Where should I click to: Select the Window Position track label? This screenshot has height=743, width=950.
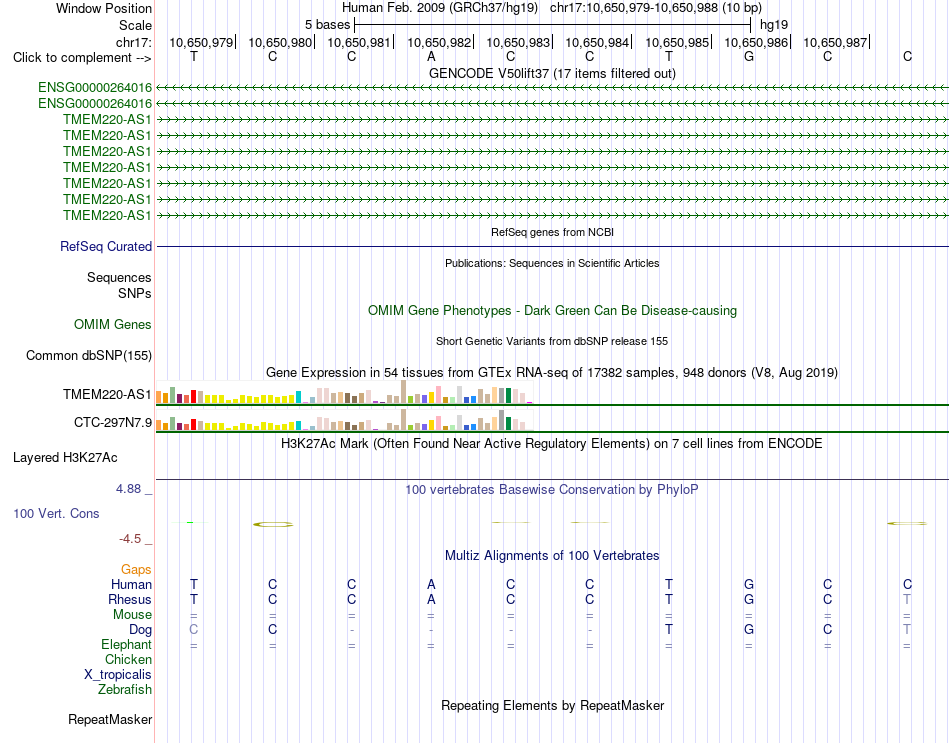point(104,8)
